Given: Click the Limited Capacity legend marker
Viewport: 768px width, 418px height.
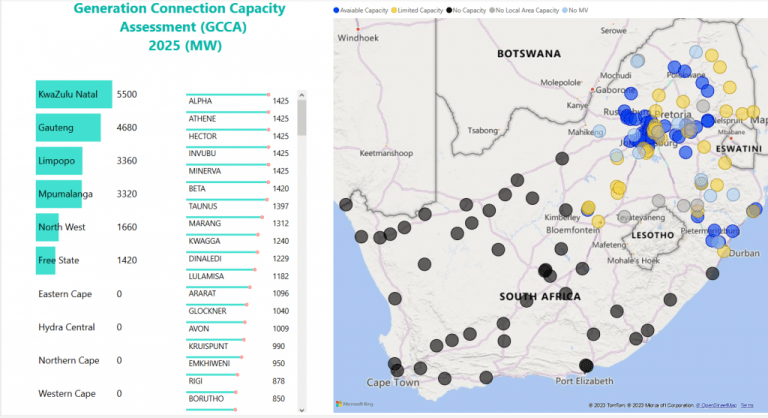Looking at the screenshot, I should click(394, 10).
